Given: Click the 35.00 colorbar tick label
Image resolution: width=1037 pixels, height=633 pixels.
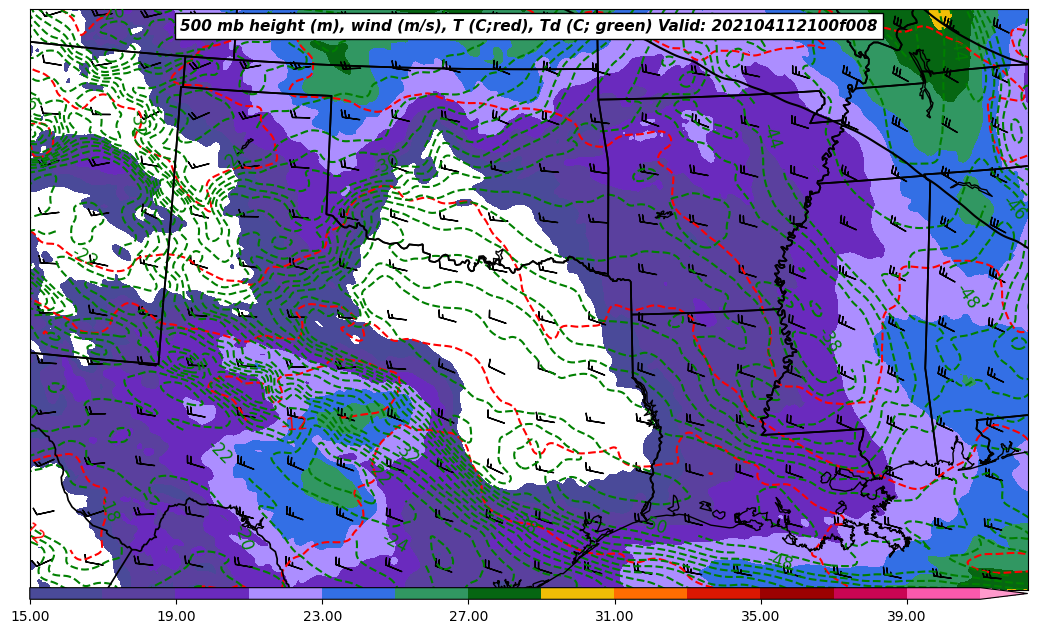Looking at the screenshot, I should (760, 617).
